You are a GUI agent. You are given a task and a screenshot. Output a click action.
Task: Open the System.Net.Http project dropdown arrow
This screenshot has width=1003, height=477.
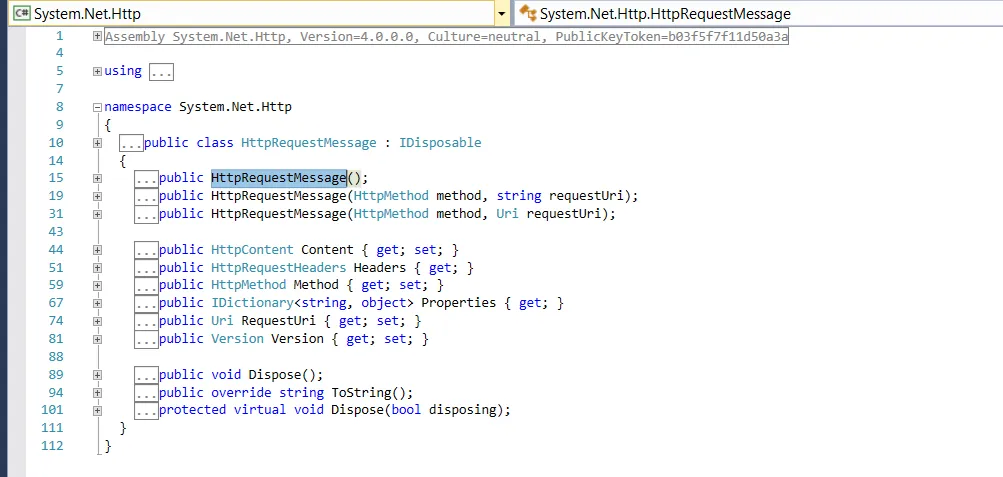(502, 13)
